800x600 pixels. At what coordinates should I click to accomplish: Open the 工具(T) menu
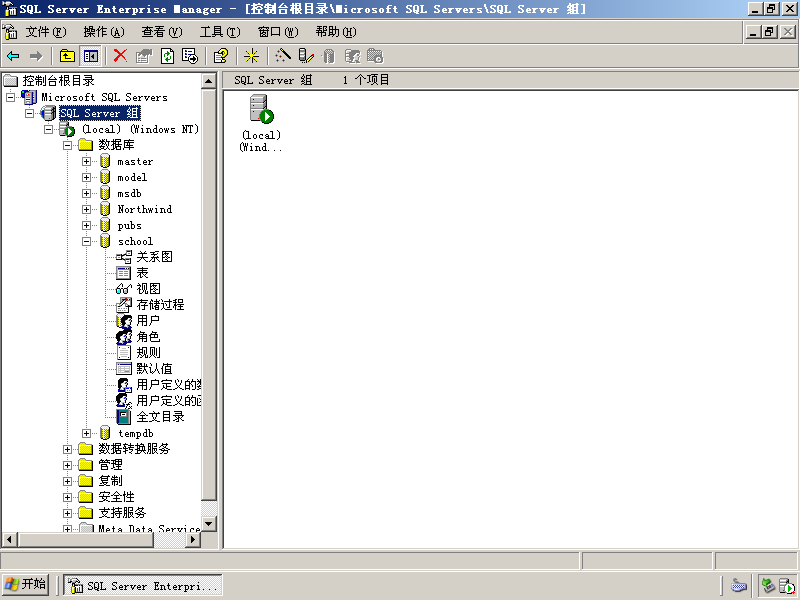tap(220, 32)
